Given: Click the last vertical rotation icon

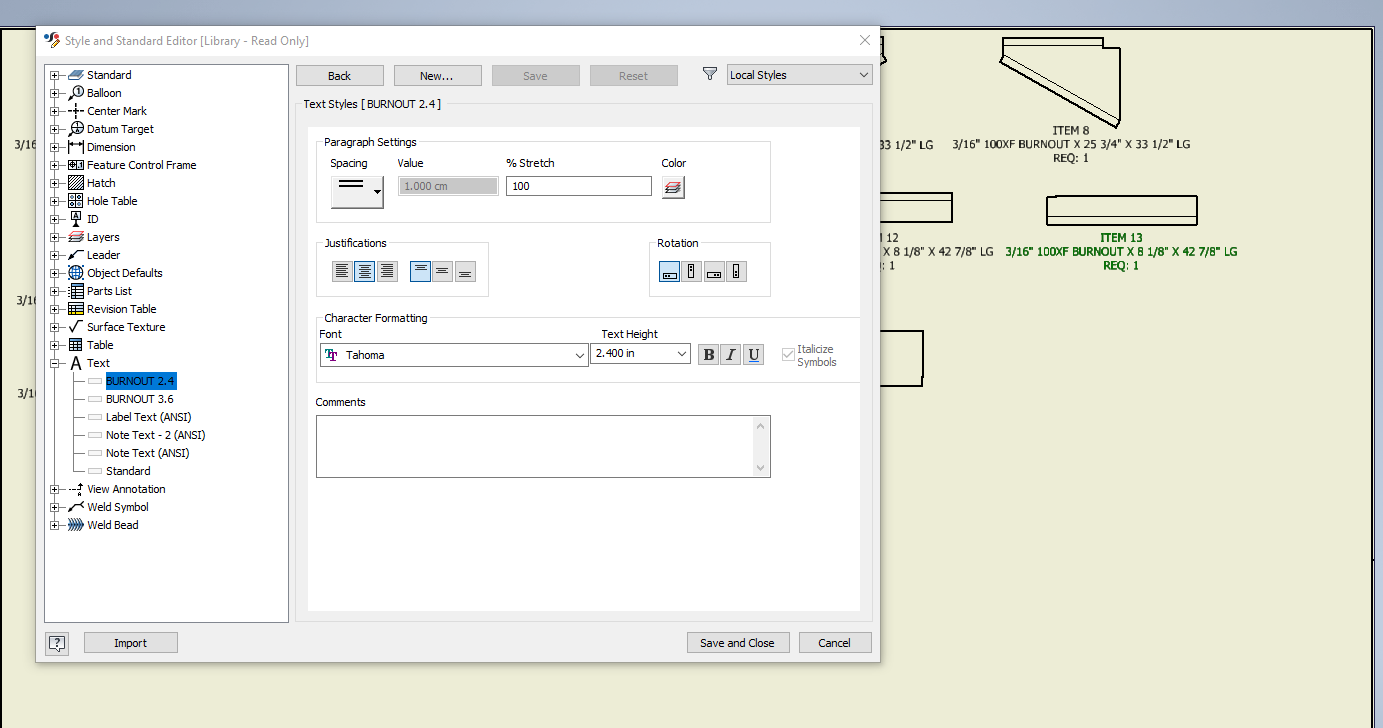Looking at the screenshot, I should [x=735, y=270].
